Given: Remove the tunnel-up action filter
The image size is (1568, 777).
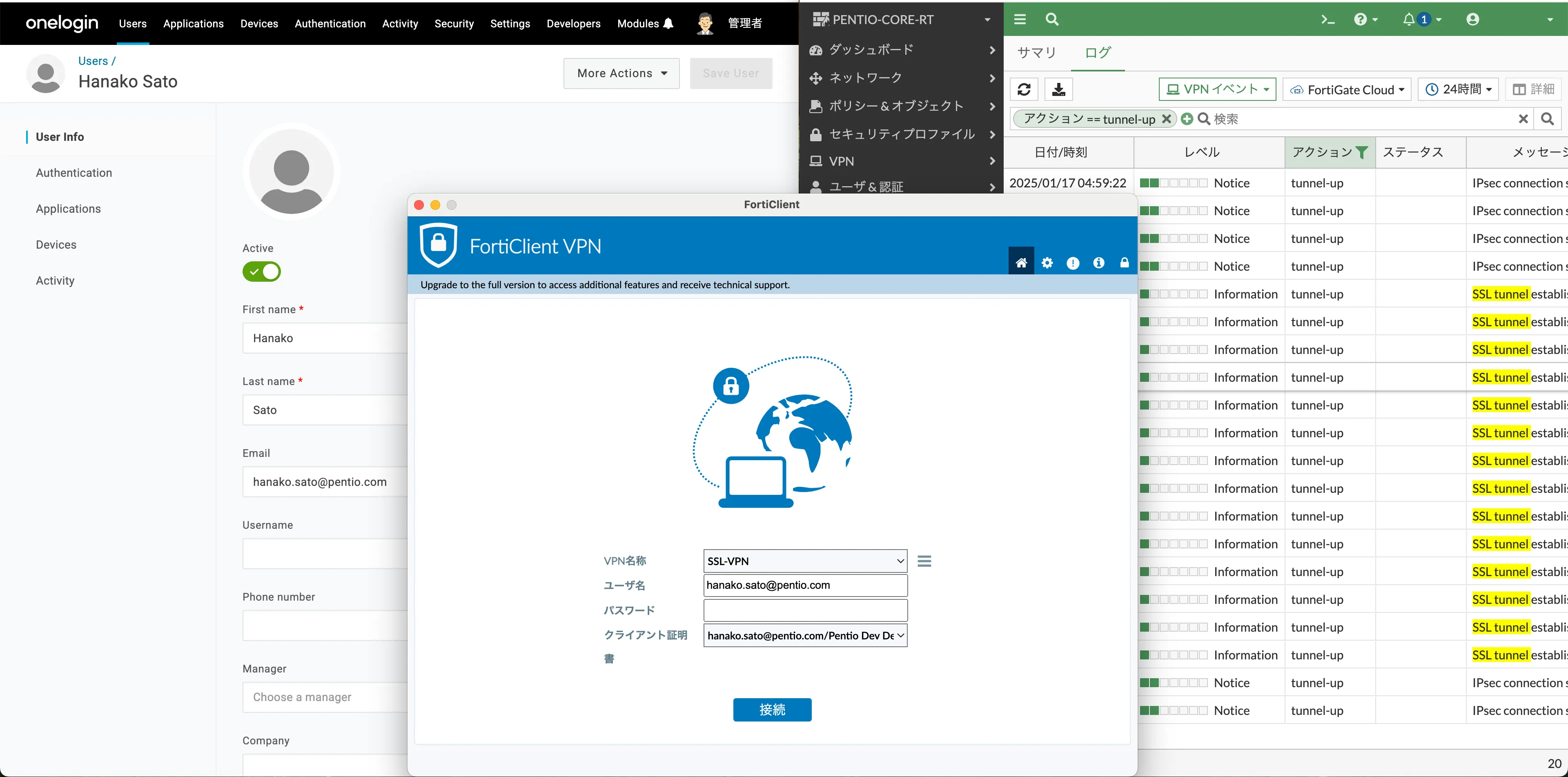Looking at the screenshot, I should (1166, 119).
